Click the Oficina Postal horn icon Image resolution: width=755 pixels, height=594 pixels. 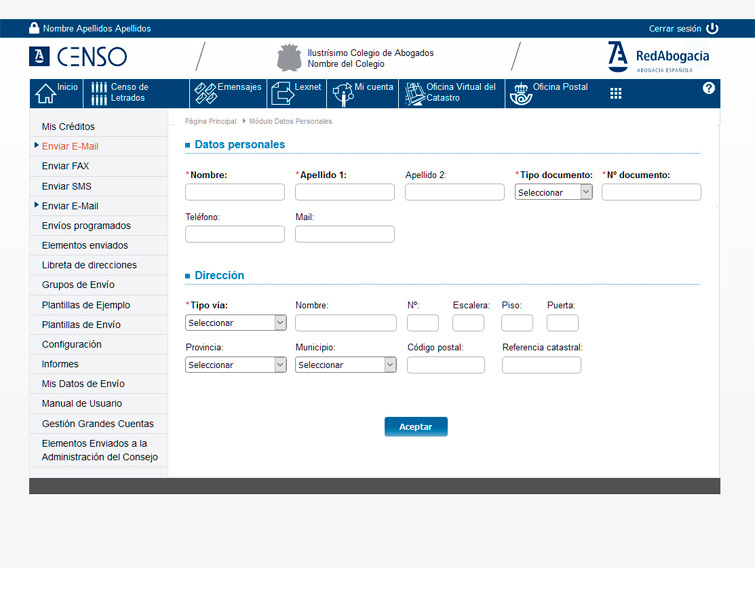pos(521,94)
